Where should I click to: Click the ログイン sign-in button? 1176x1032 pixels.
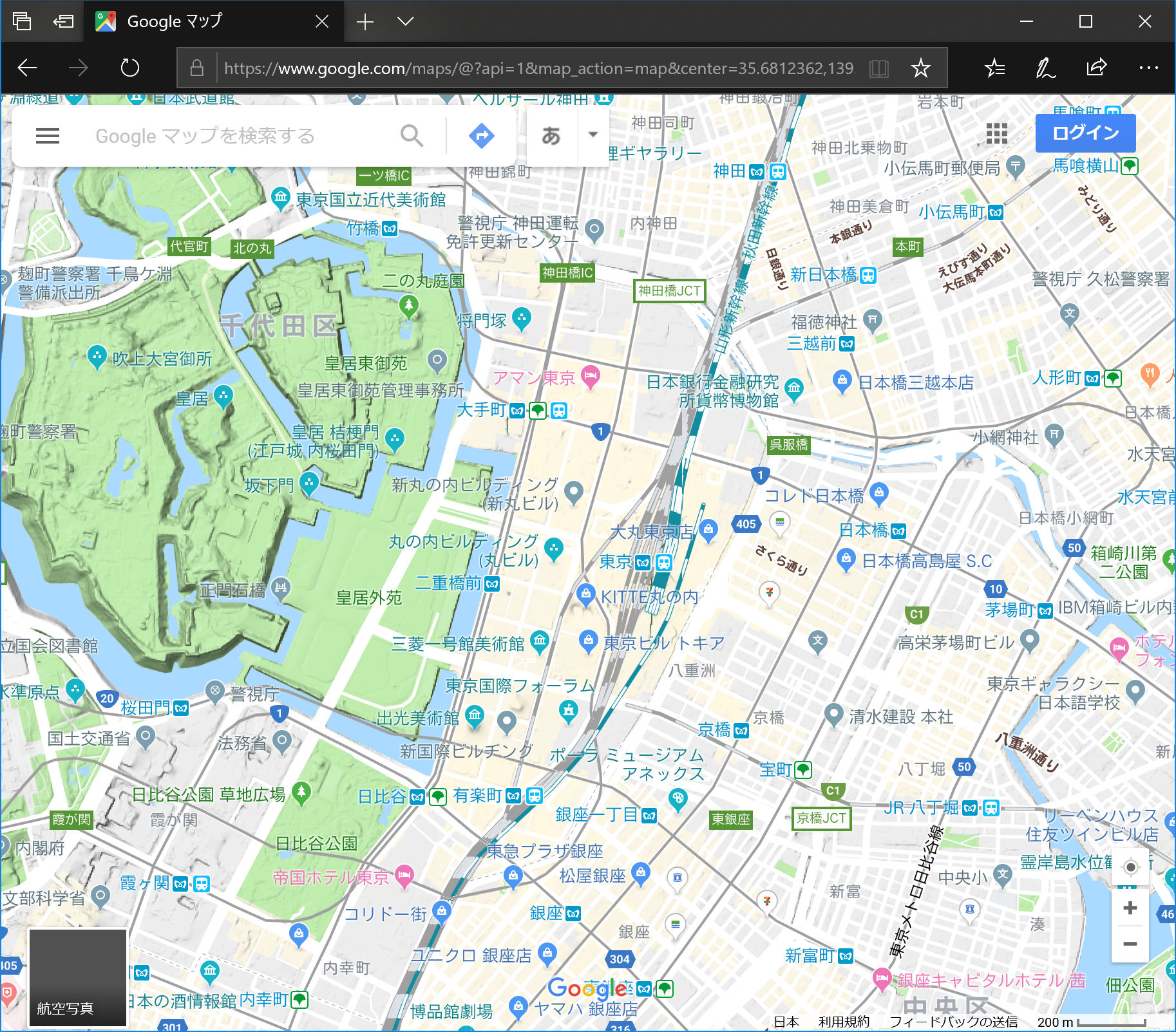[1085, 133]
